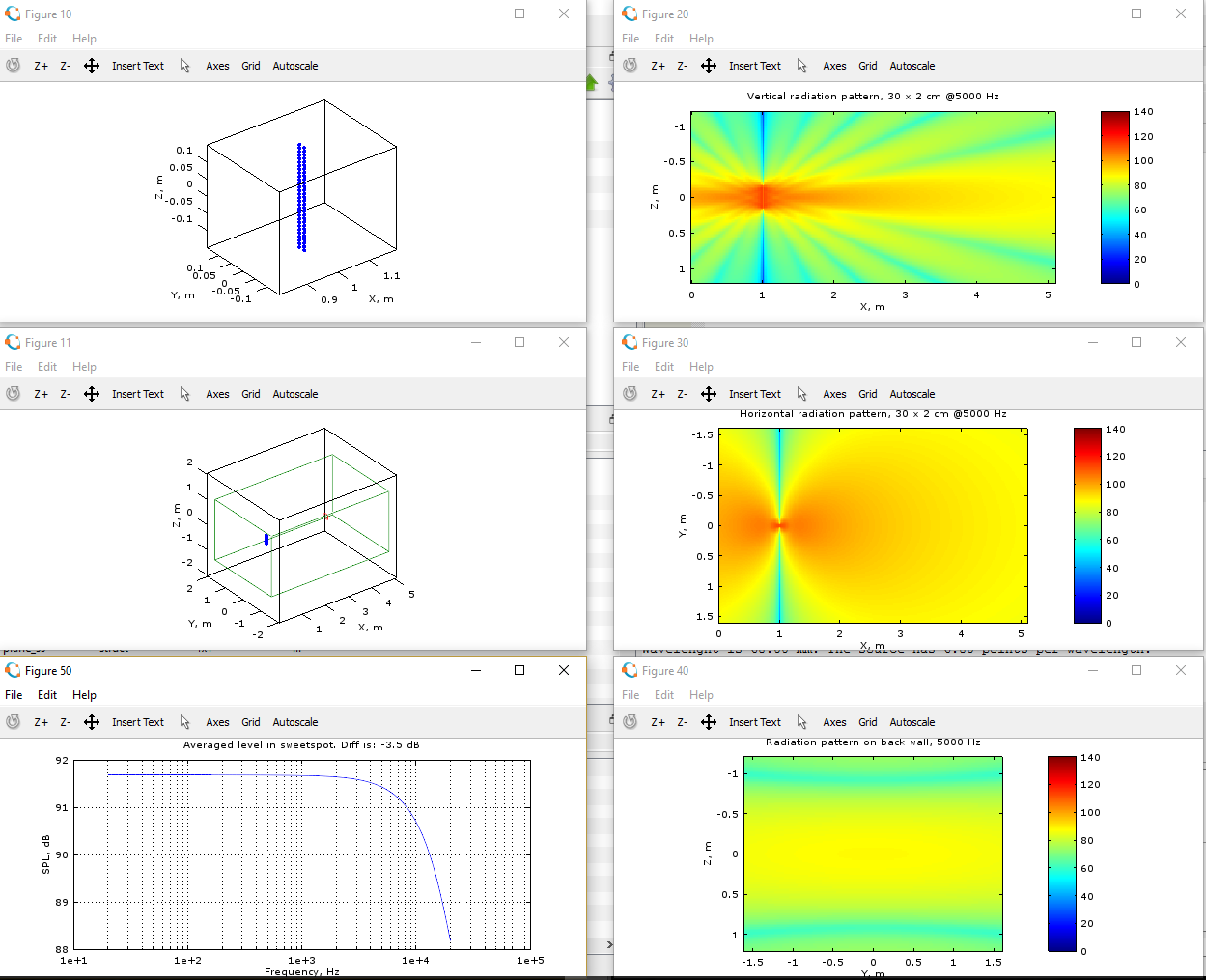Click the colorbar in Figure 30
The image size is (1206, 980).
click(x=1087, y=525)
